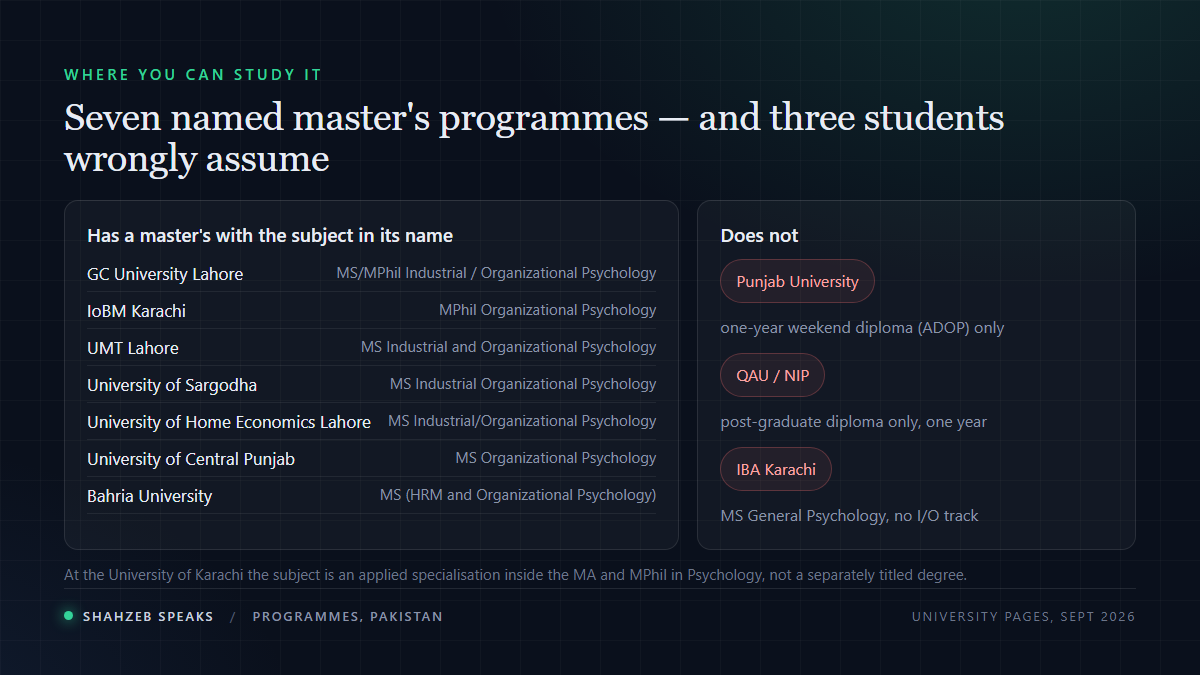Click 'one-year weekend diploma (ADOP) only' note
The image size is (1200, 675).
pos(862,328)
